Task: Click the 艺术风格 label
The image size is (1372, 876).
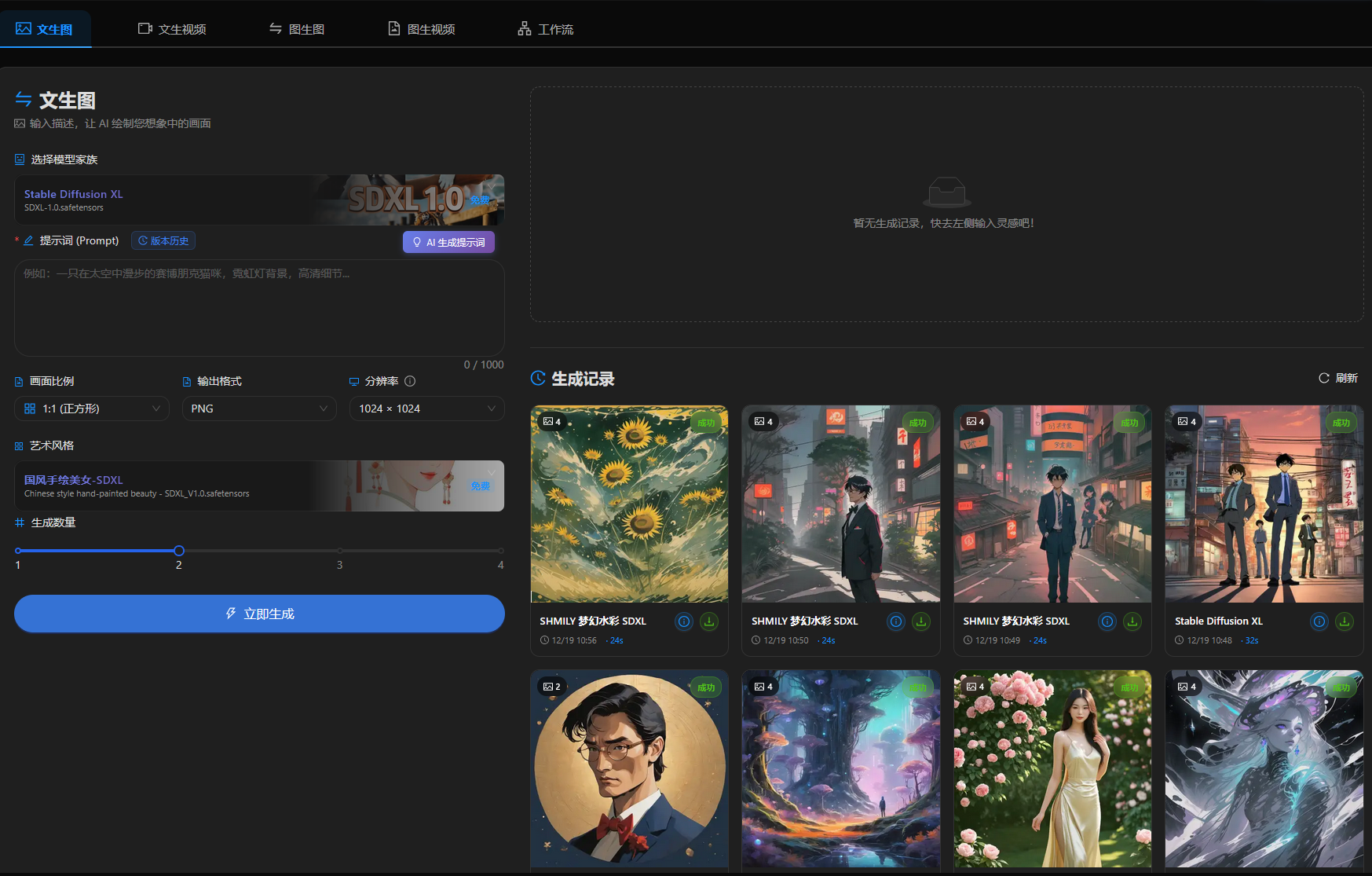Action: pos(52,445)
